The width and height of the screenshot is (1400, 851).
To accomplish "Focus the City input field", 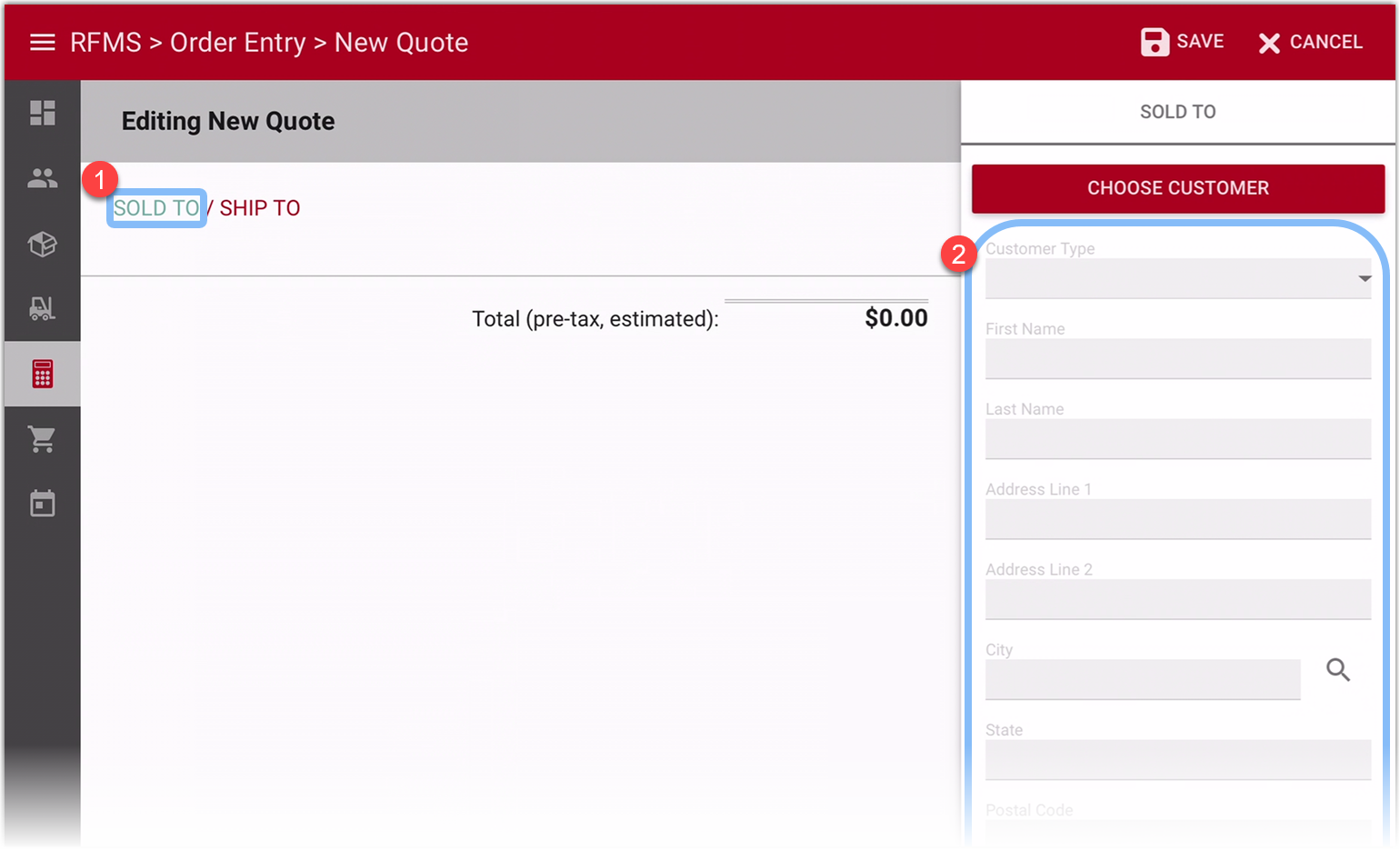I will pos(1143,679).
